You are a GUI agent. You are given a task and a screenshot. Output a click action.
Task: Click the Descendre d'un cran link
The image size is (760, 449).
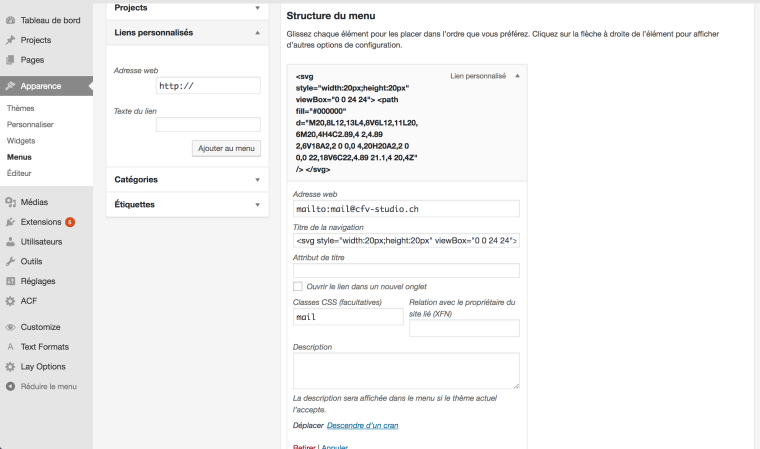(362, 426)
